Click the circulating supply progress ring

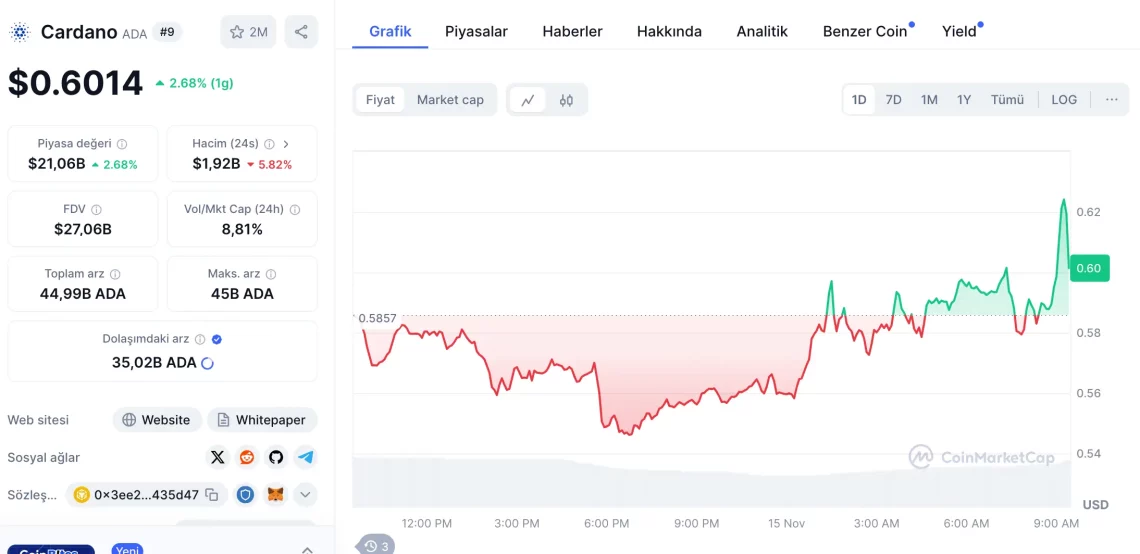[x=207, y=363]
